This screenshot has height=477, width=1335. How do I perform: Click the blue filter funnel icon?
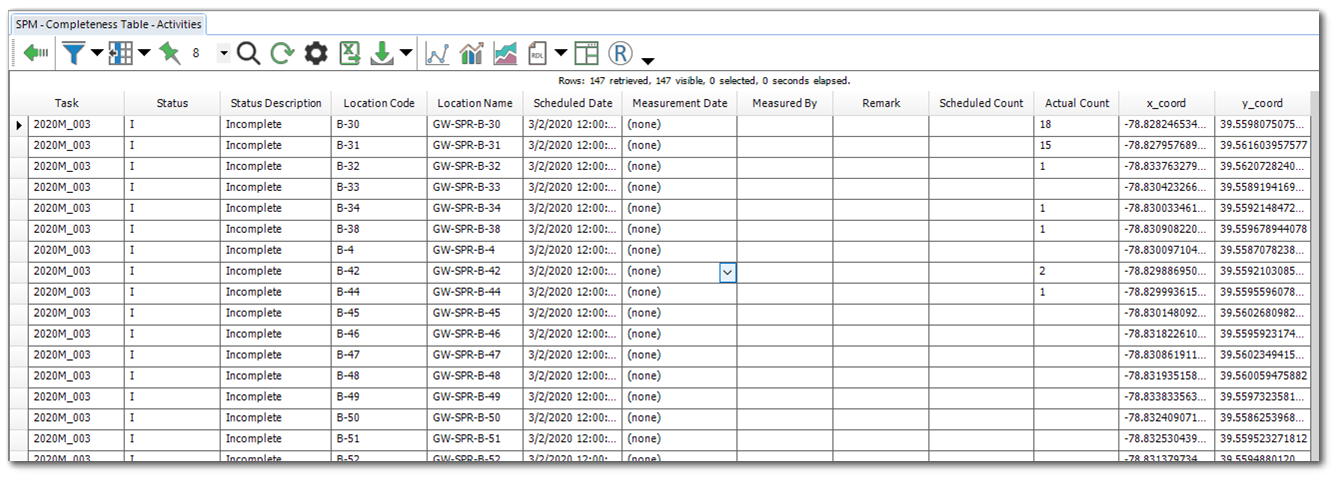73,54
